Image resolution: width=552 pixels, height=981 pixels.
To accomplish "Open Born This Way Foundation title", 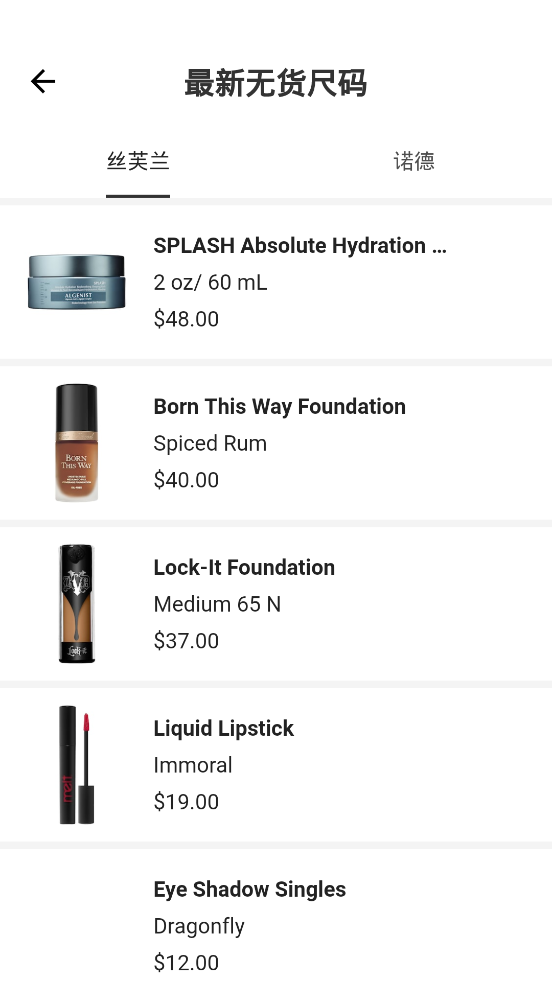I will 279,407.
